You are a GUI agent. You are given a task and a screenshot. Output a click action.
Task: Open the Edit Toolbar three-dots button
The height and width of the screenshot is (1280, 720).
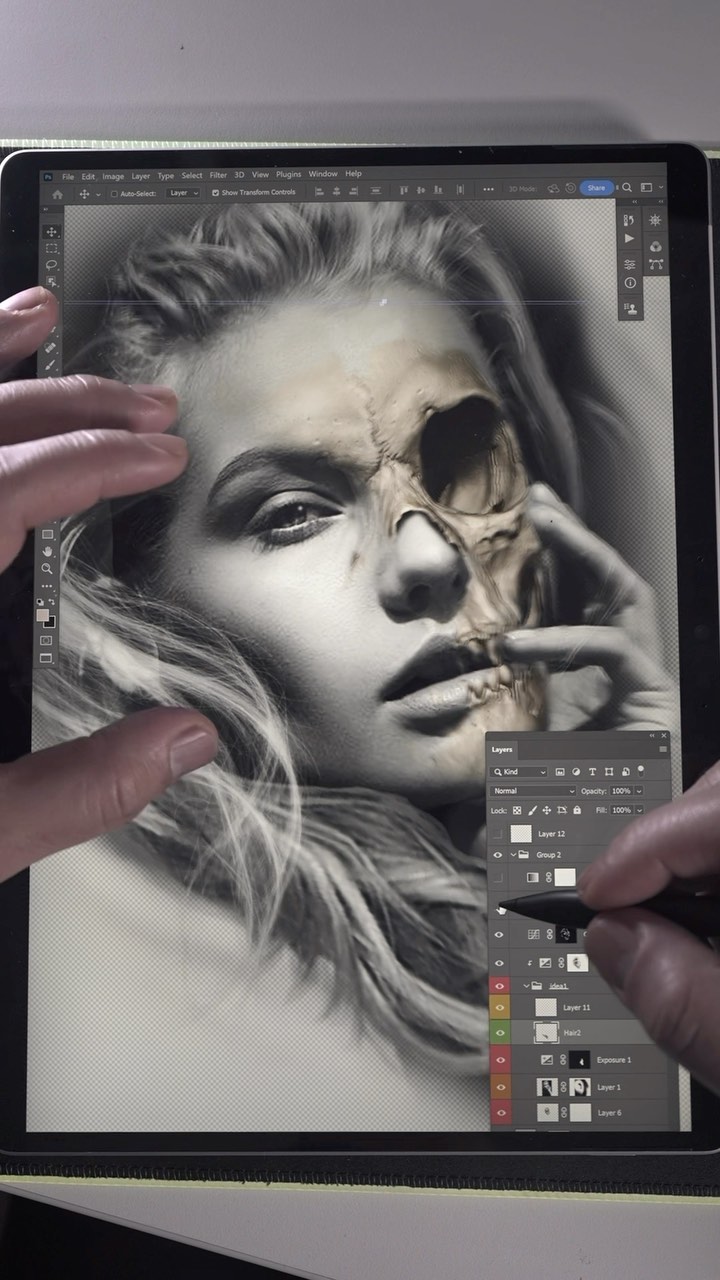click(47, 586)
